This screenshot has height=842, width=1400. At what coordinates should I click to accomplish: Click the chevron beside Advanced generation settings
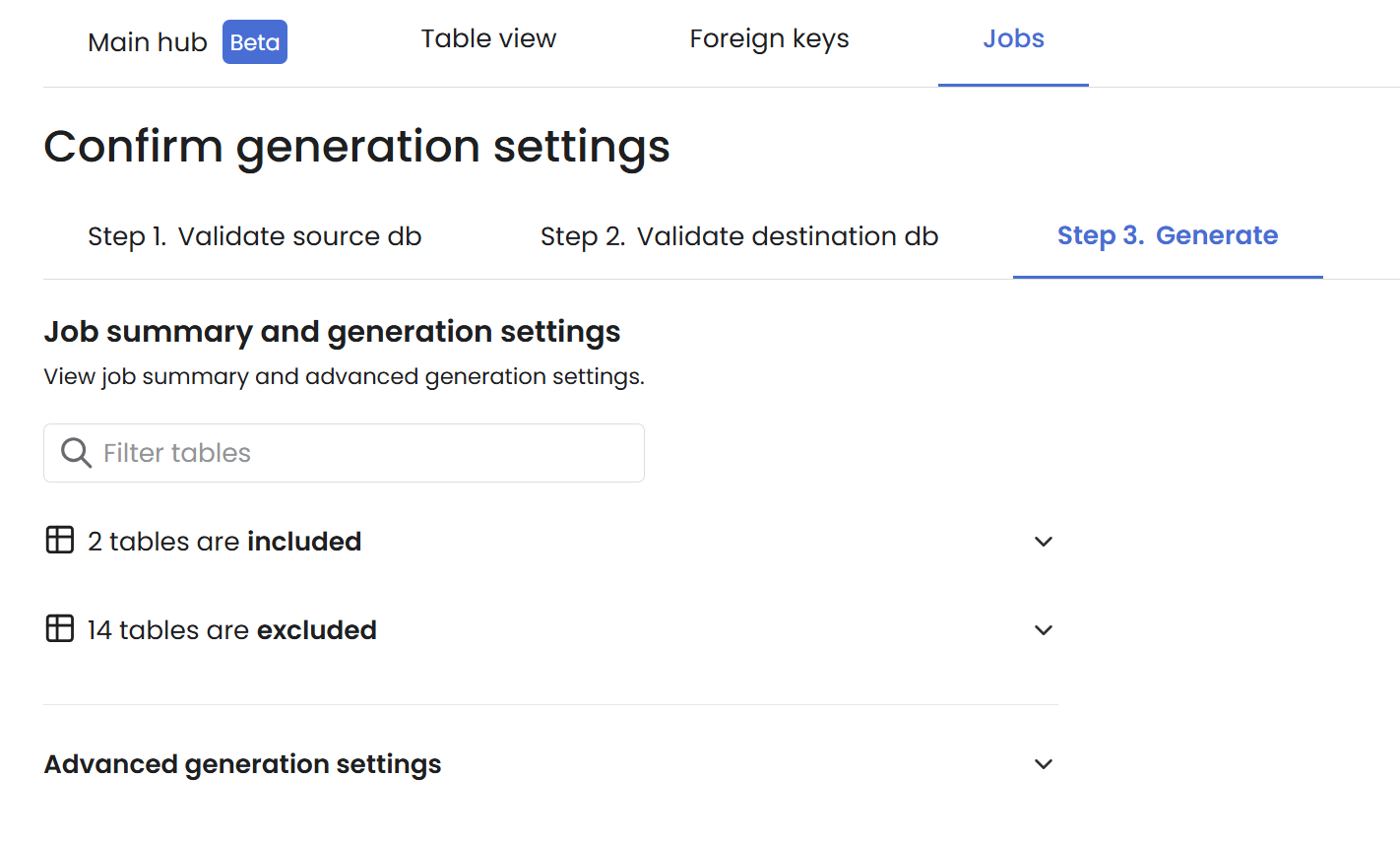pos(1044,763)
